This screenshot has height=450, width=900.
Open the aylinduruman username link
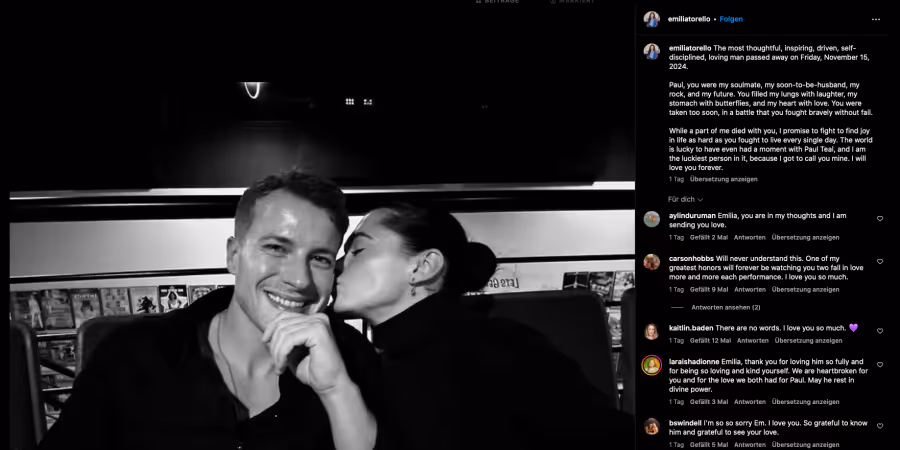coord(692,216)
